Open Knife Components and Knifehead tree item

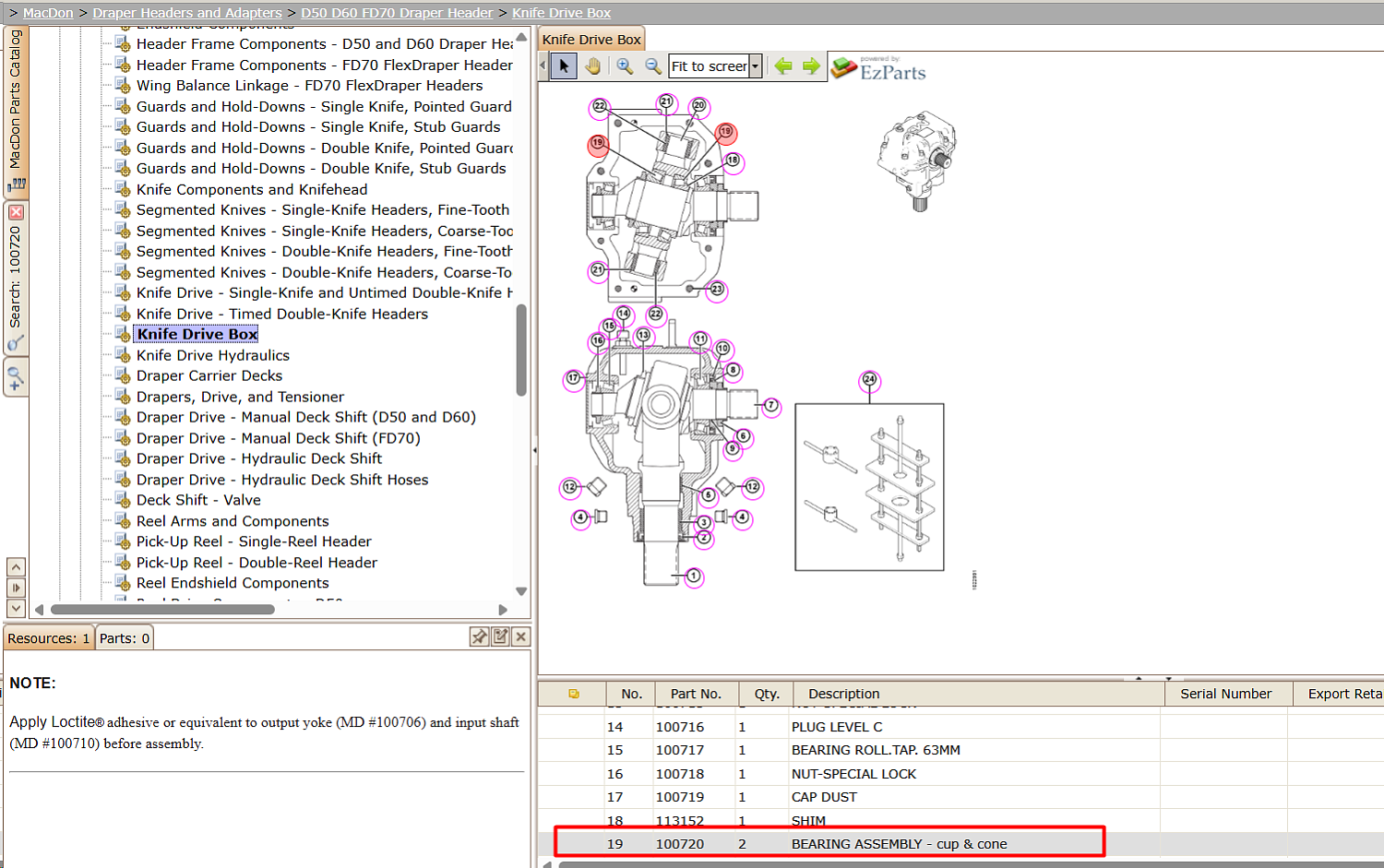(252, 189)
